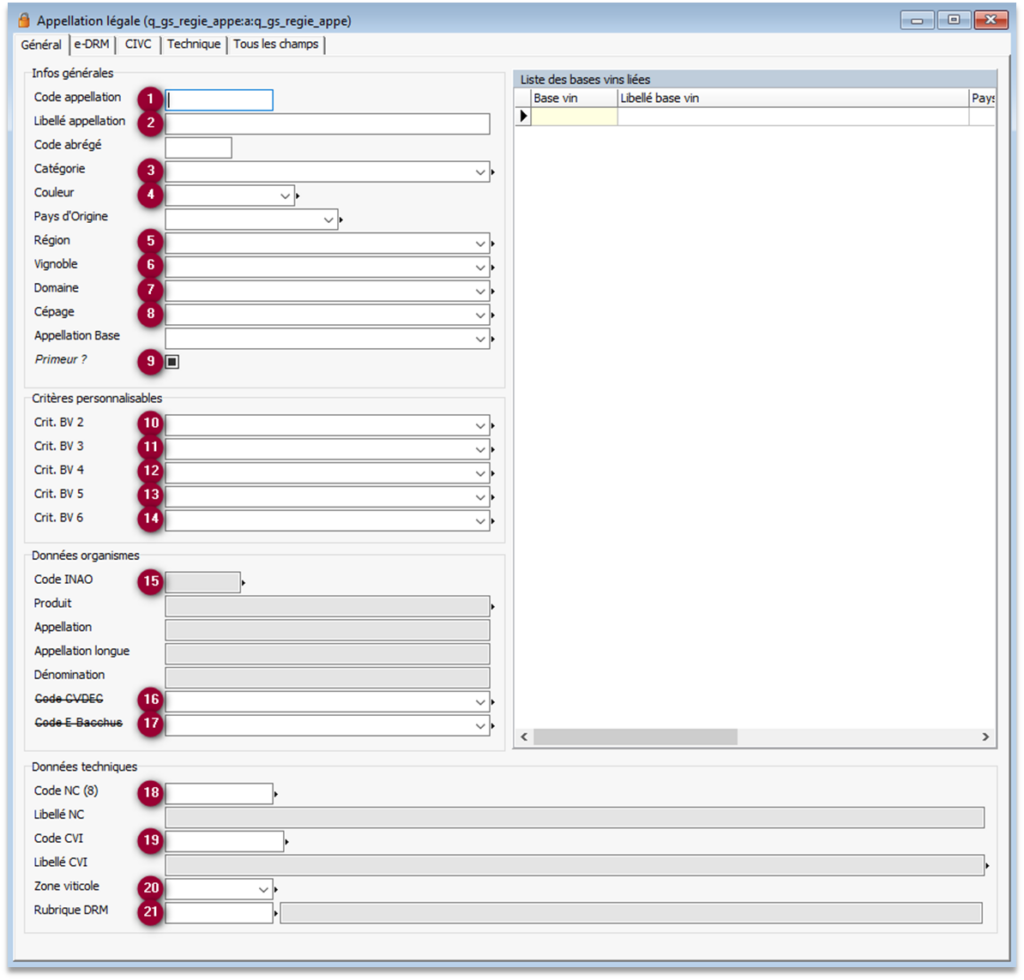
Task: Click the lookup arrow next to Code NC (8)
Action: pos(276,794)
